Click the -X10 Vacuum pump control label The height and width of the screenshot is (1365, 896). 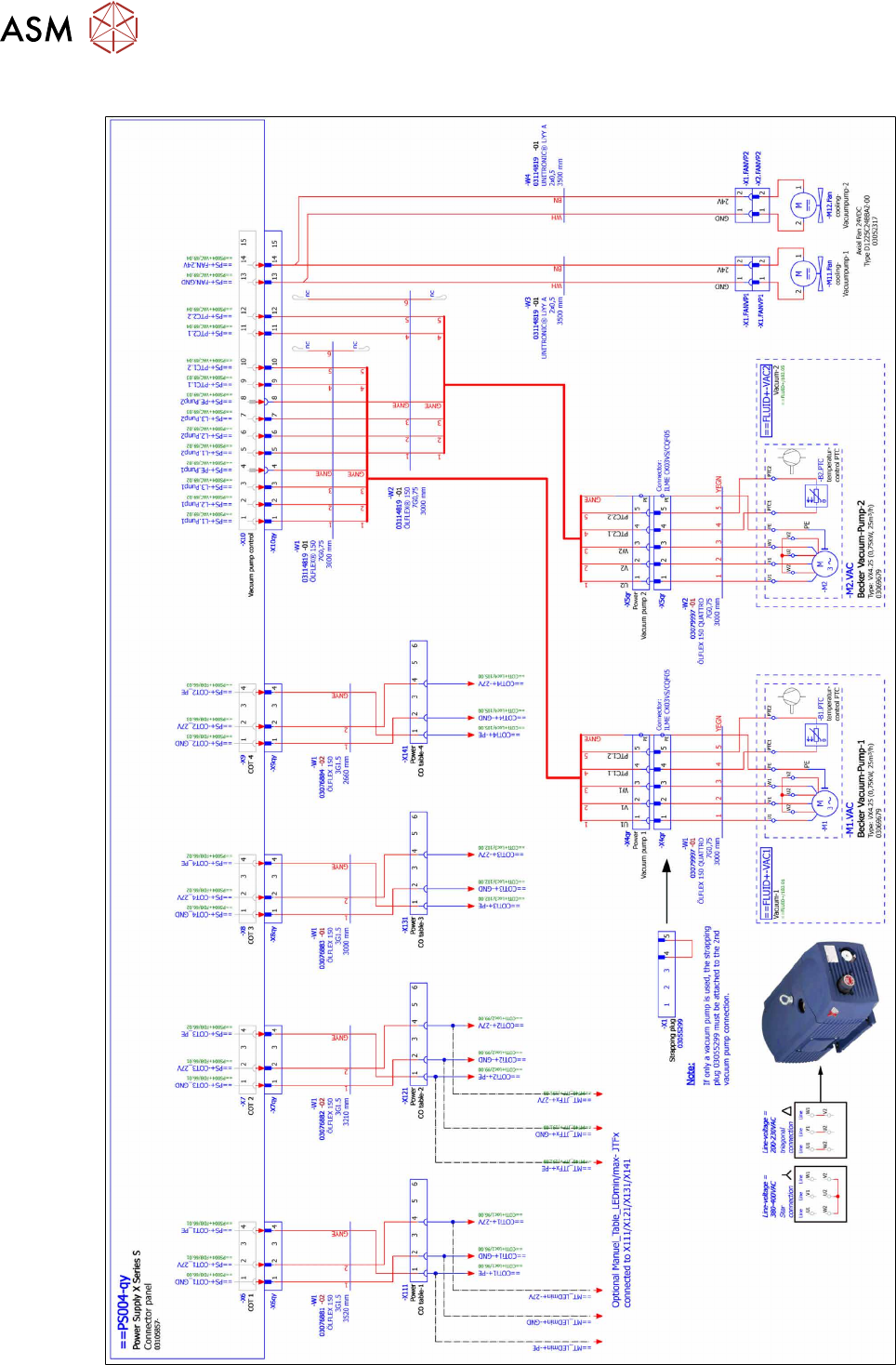click(x=248, y=563)
